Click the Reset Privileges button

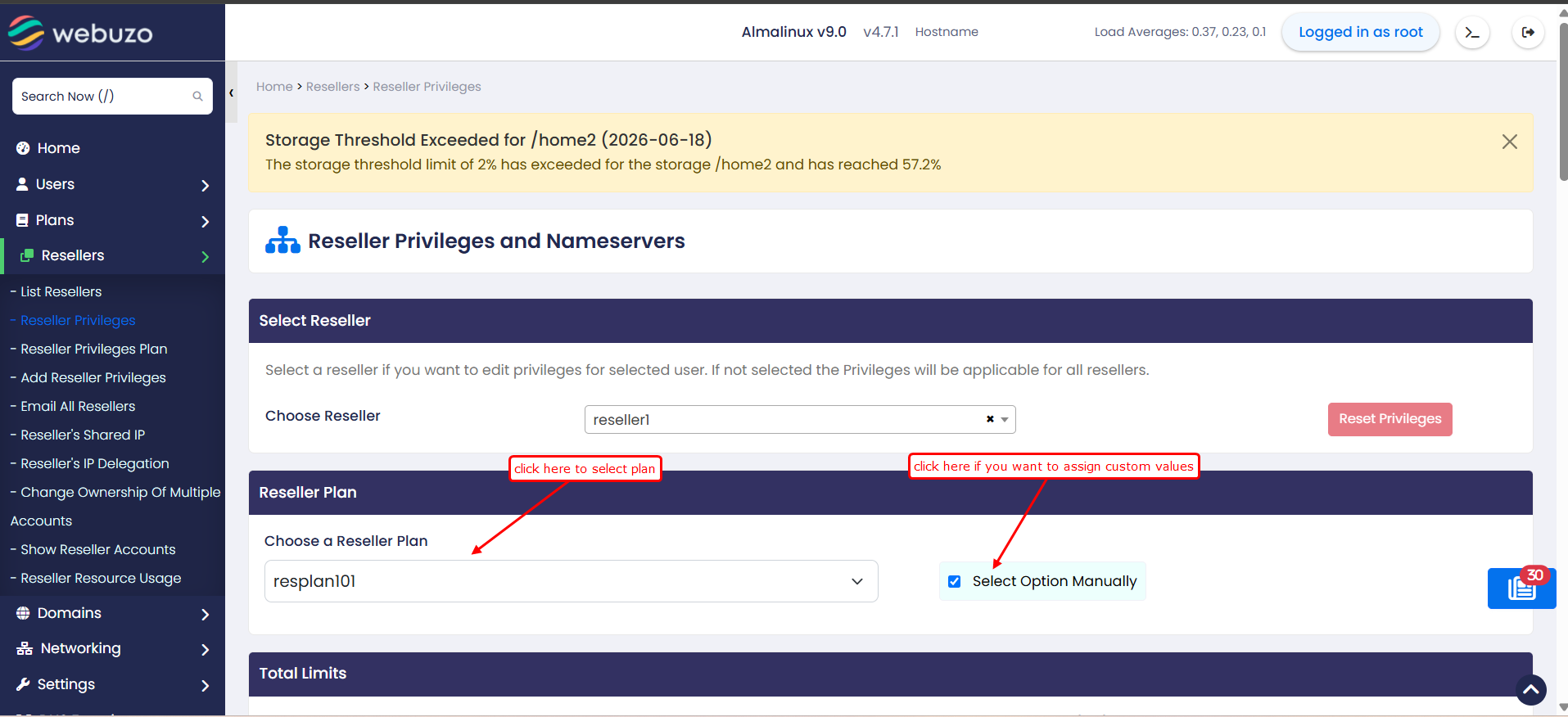(1390, 419)
